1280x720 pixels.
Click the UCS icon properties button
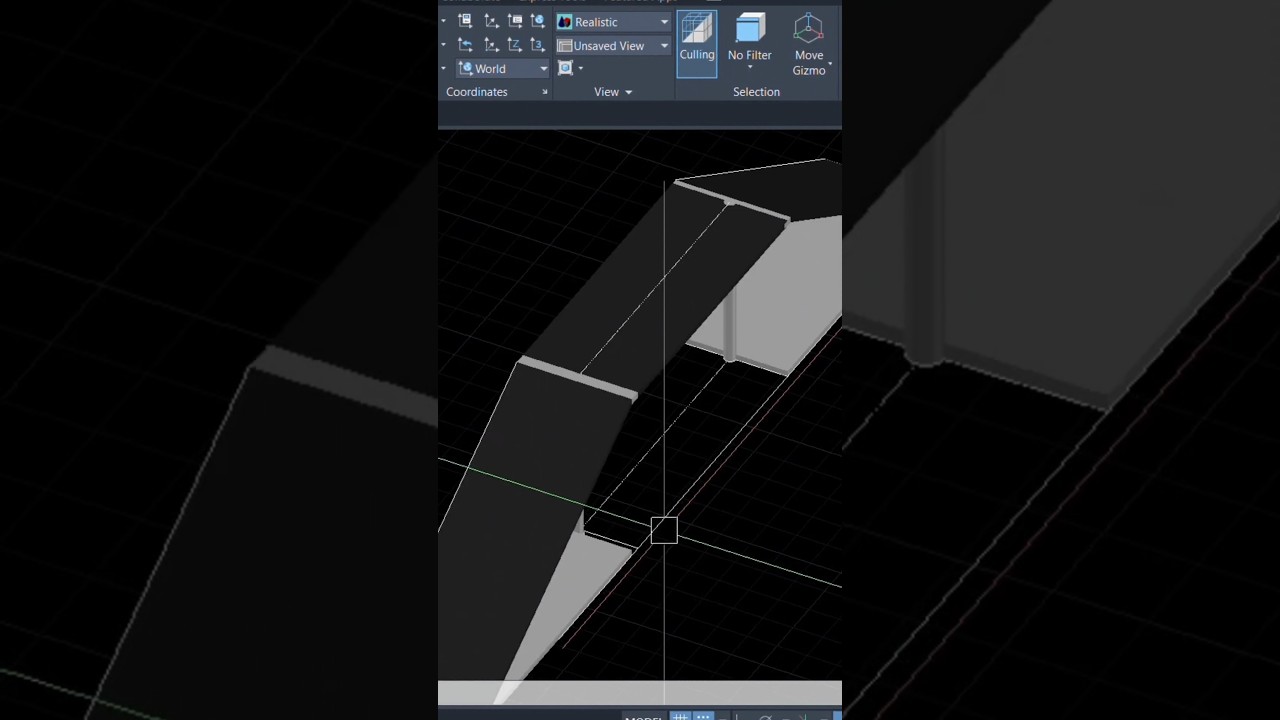click(x=465, y=21)
